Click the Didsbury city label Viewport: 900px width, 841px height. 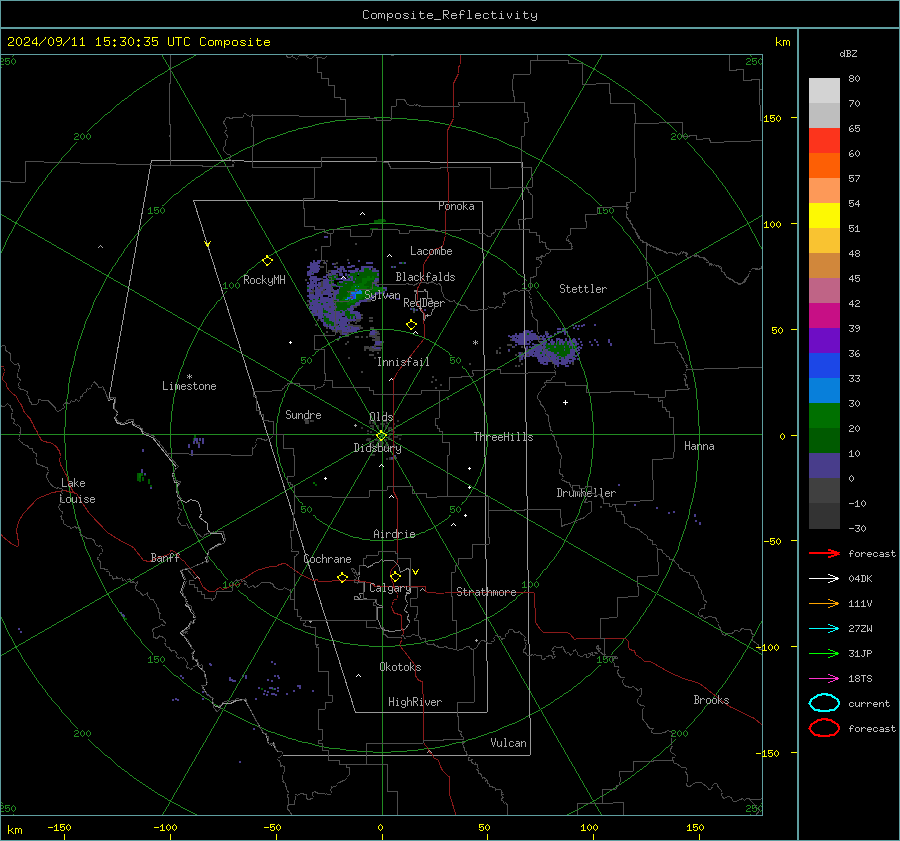click(377, 448)
